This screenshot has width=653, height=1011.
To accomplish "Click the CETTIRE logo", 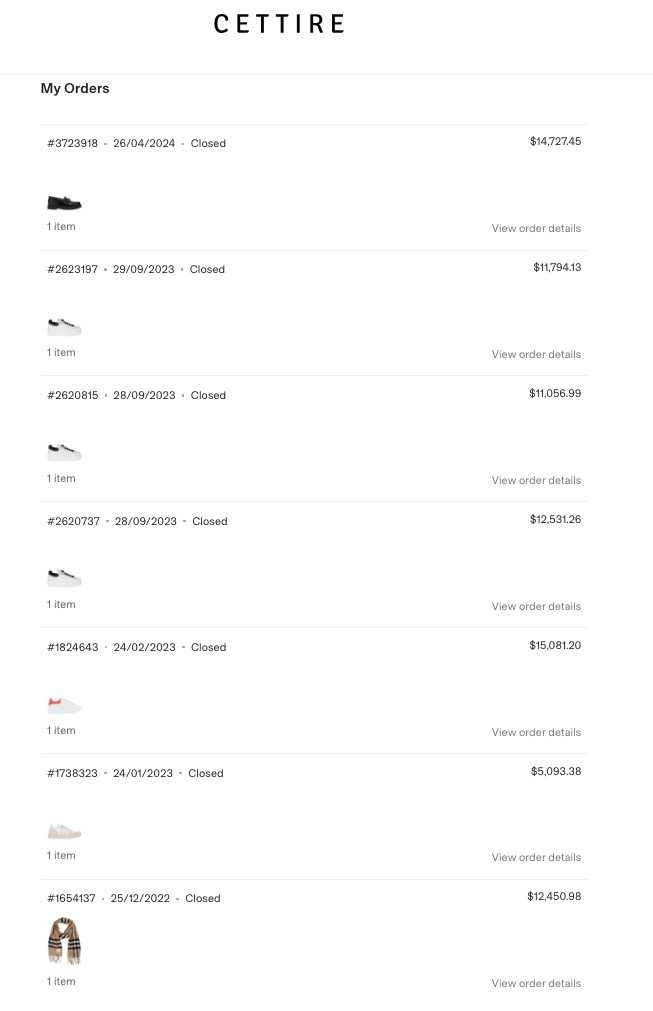I will point(279,24).
